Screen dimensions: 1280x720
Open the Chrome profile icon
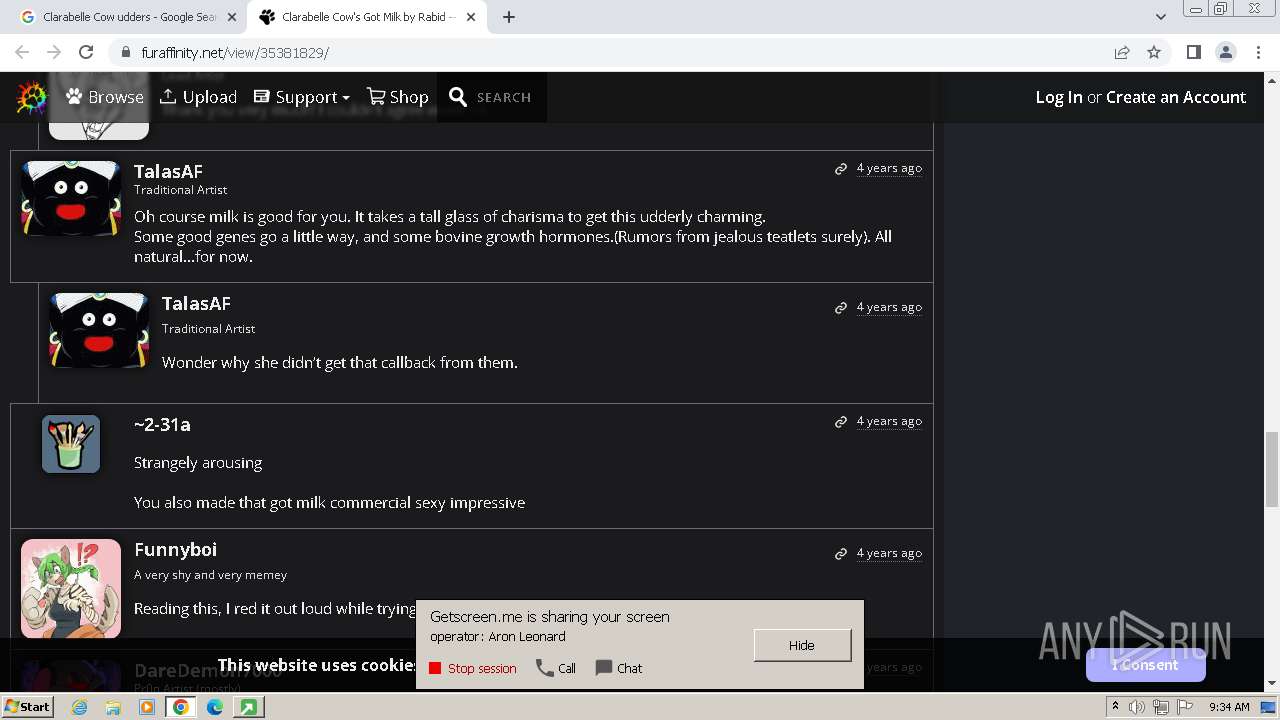click(x=1225, y=52)
